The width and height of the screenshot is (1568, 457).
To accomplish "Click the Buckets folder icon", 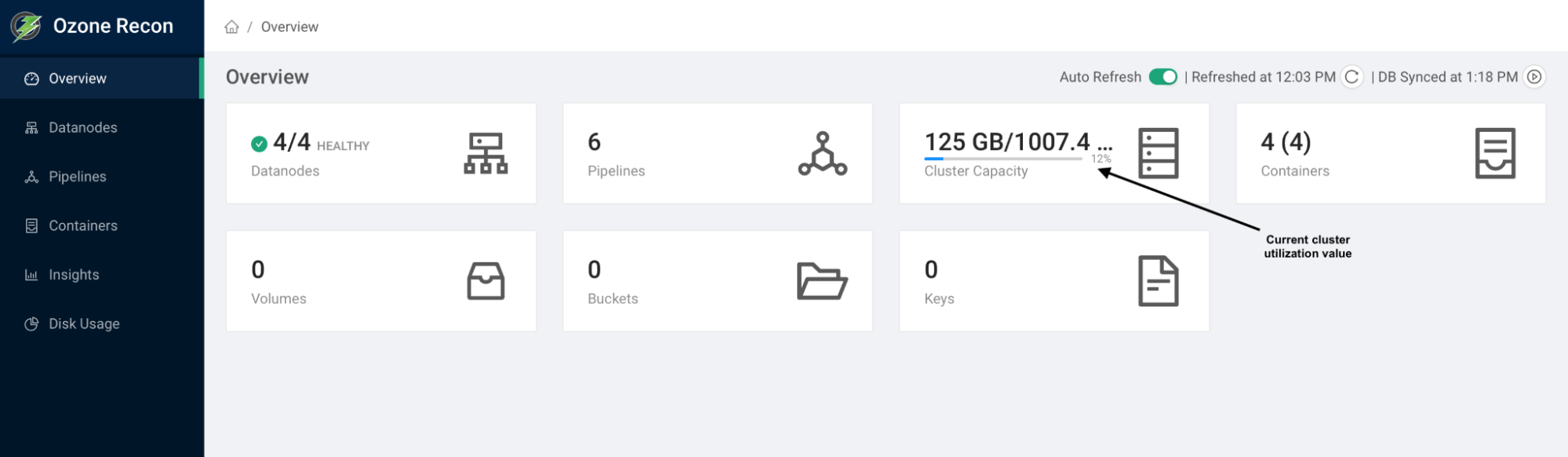I will coord(822,281).
